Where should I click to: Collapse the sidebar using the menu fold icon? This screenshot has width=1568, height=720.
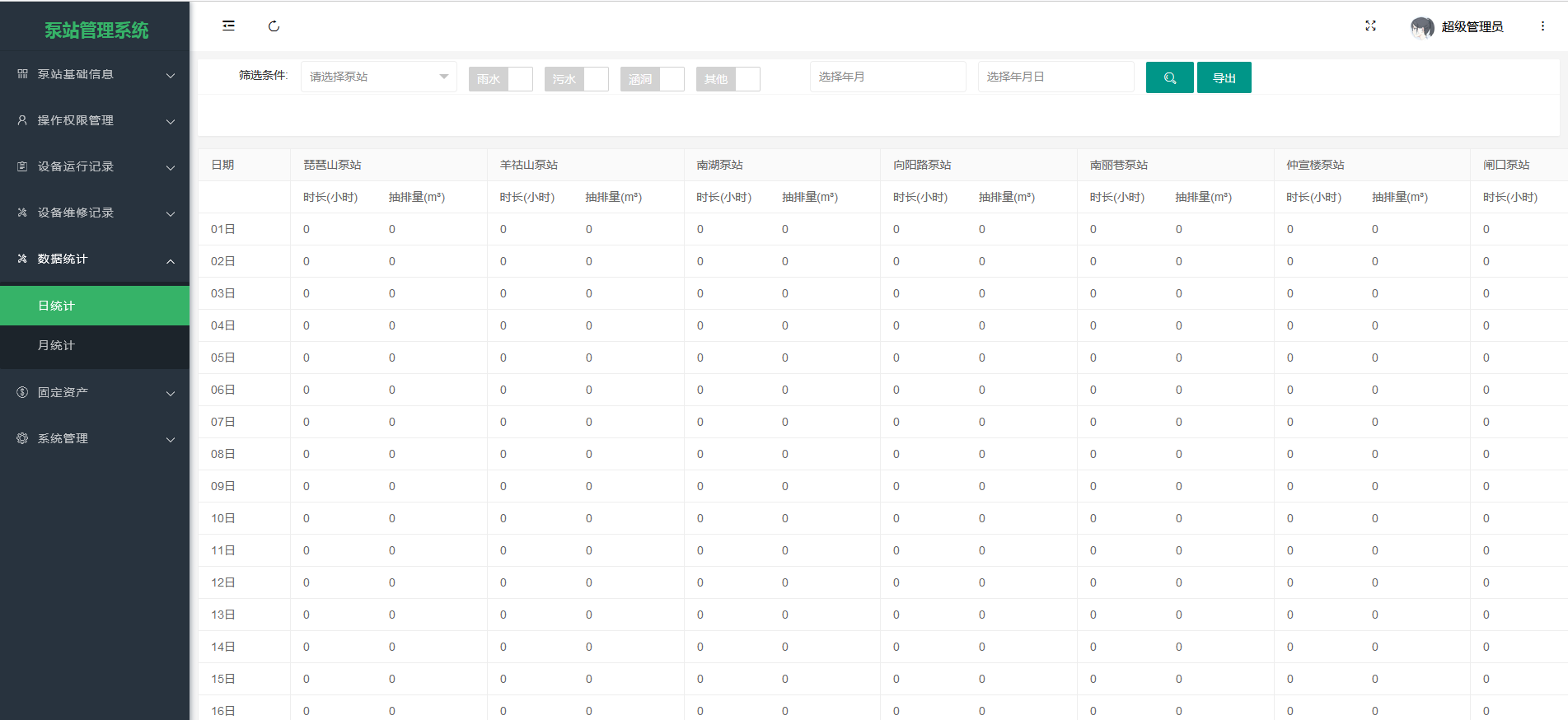pos(228,26)
